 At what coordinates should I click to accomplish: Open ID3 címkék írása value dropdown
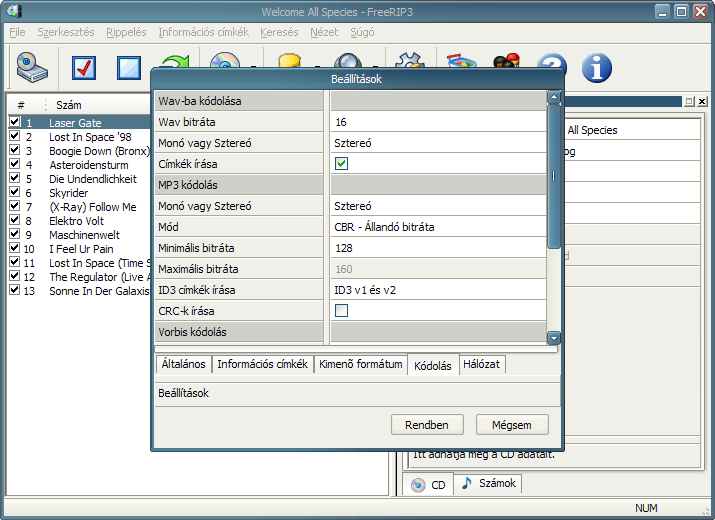point(438,290)
